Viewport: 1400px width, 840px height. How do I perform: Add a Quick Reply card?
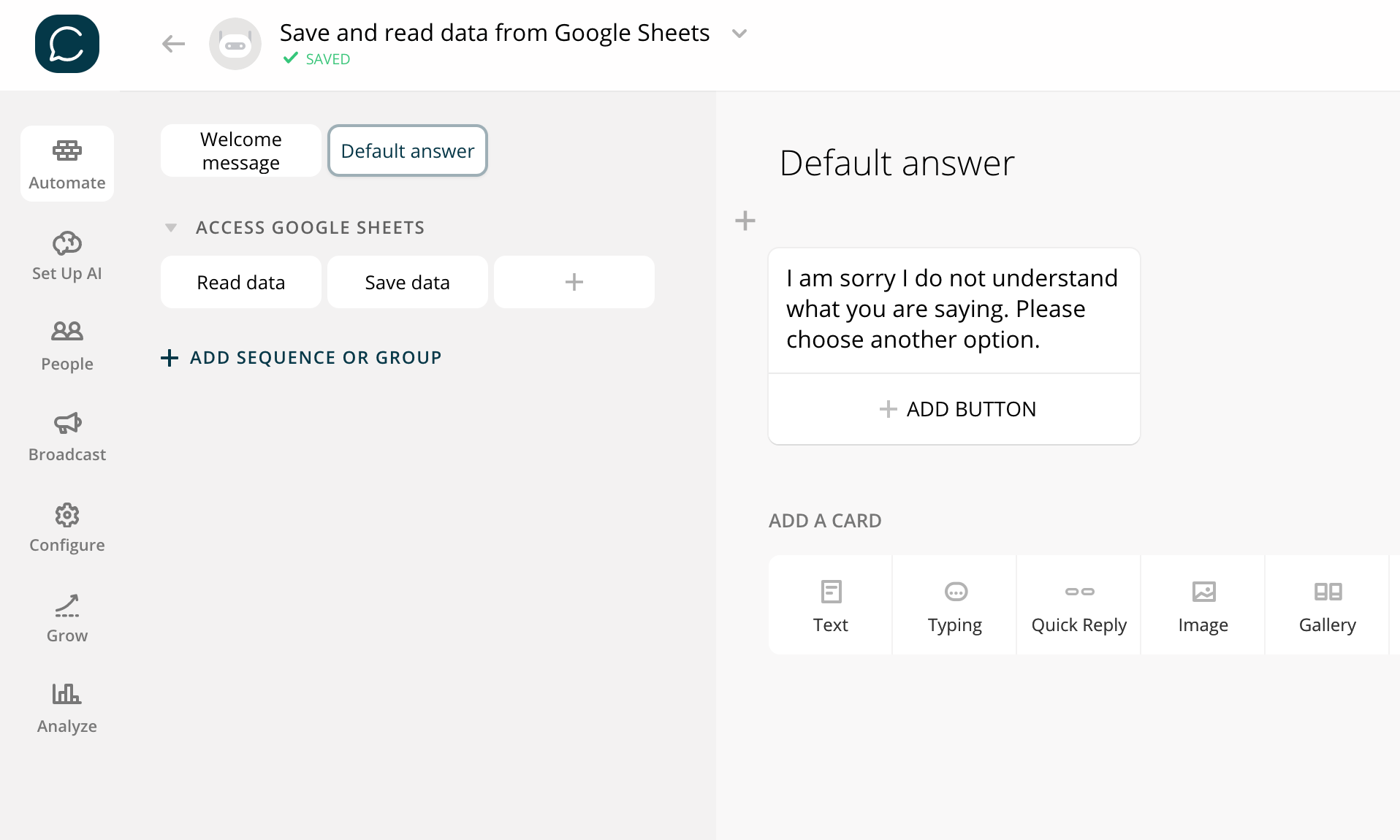pos(1078,605)
